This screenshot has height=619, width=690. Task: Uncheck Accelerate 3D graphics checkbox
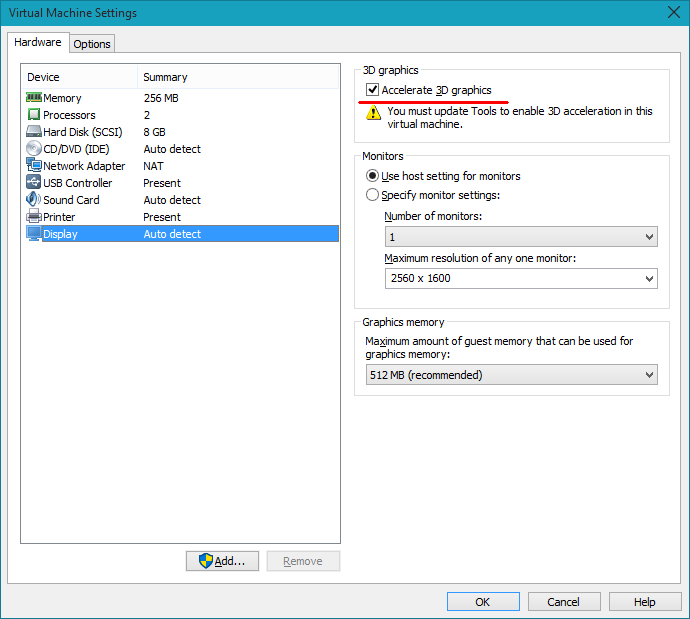click(372, 90)
